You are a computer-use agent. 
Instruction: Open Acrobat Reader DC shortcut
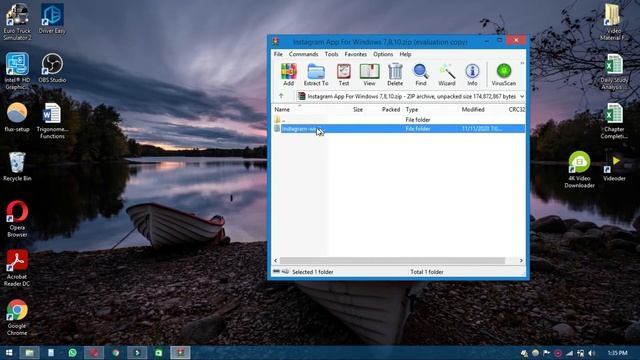(17, 268)
